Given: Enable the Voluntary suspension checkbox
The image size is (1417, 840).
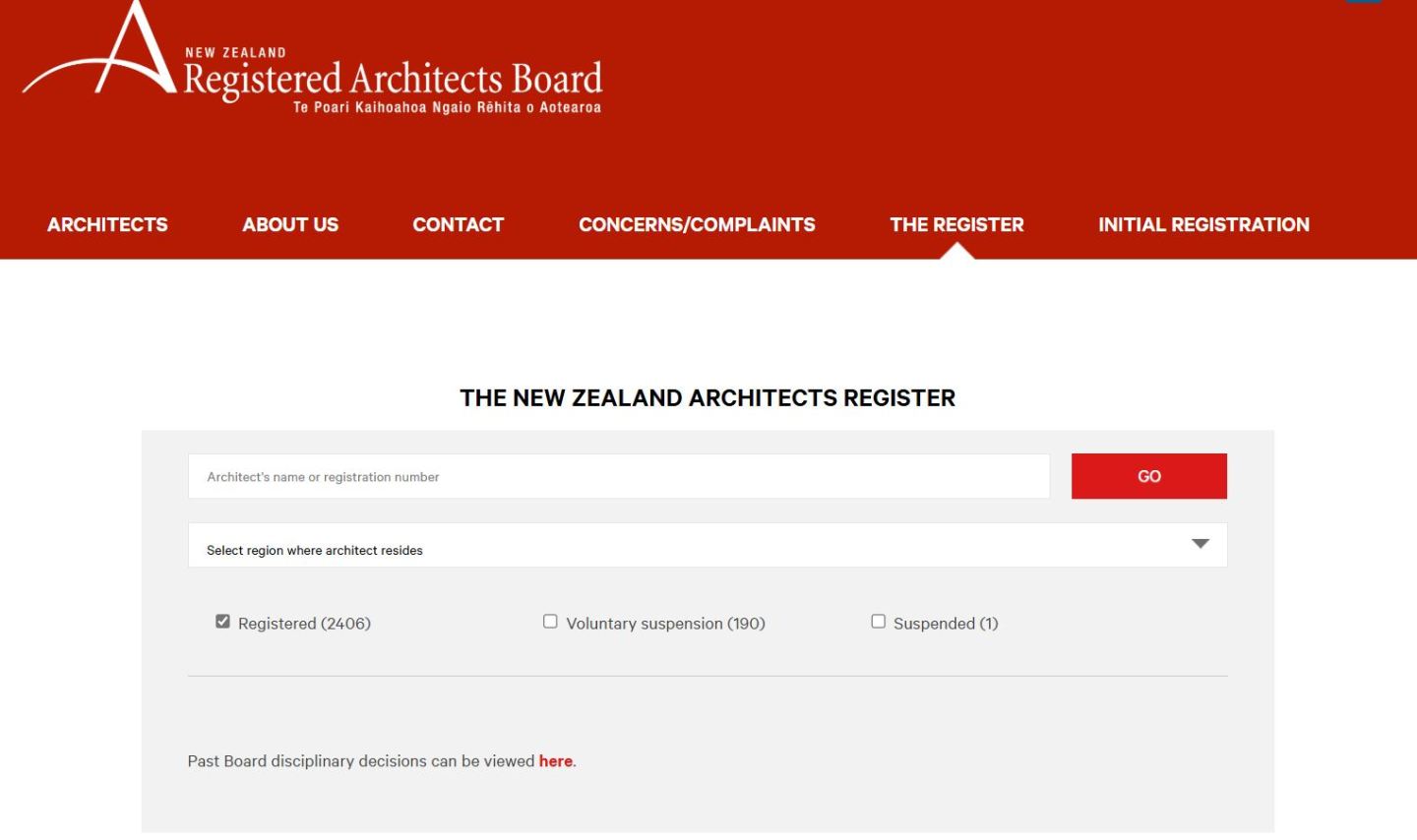Looking at the screenshot, I should pyautogui.click(x=550, y=622).
